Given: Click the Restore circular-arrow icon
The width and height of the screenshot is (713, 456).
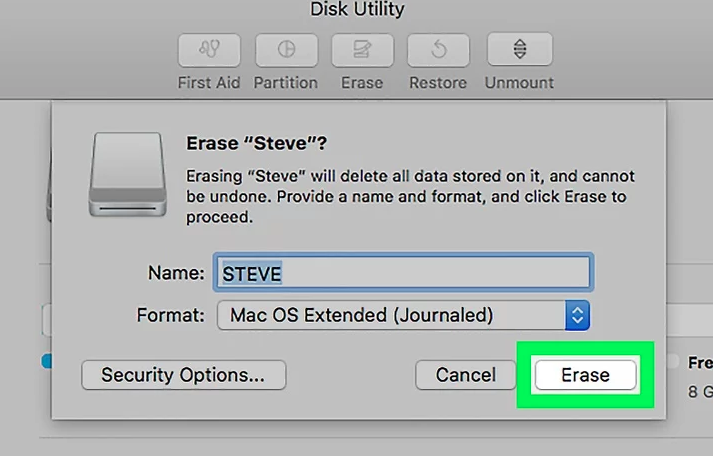Looking at the screenshot, I should pyautogui.click(x=438, y=50).
